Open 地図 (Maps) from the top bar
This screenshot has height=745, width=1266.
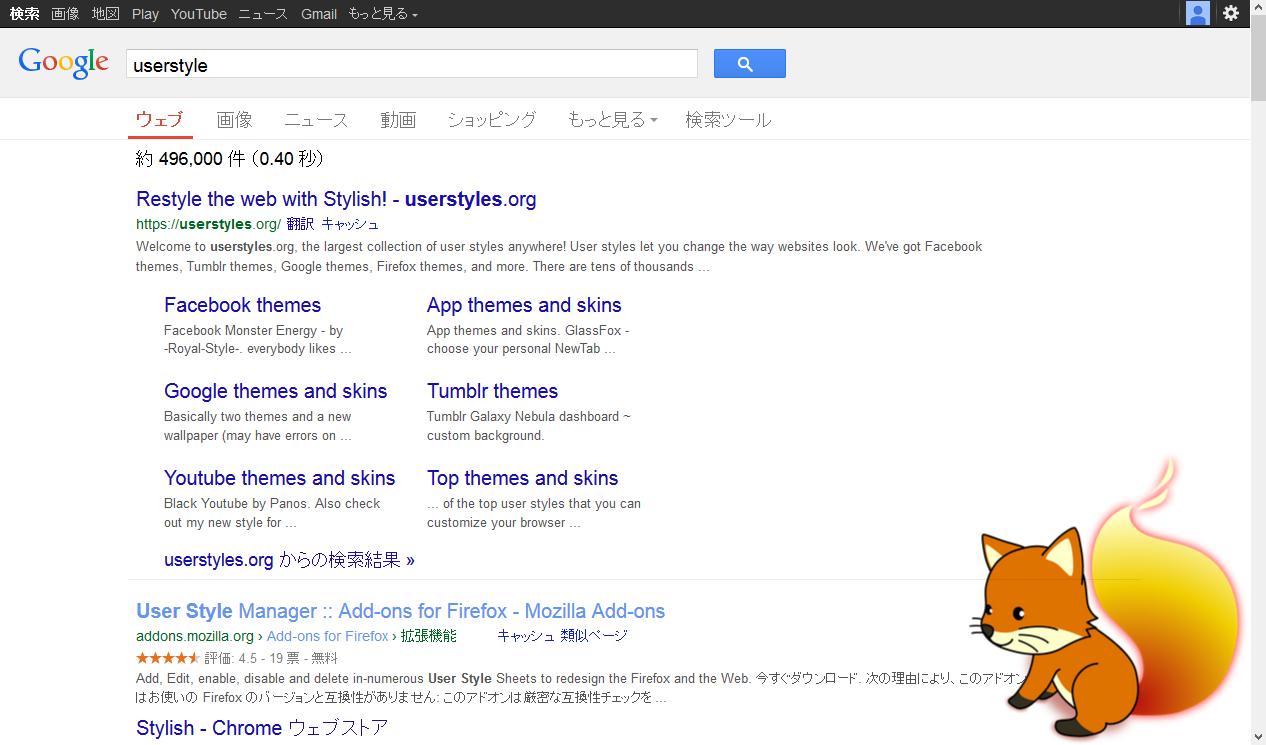105,13
